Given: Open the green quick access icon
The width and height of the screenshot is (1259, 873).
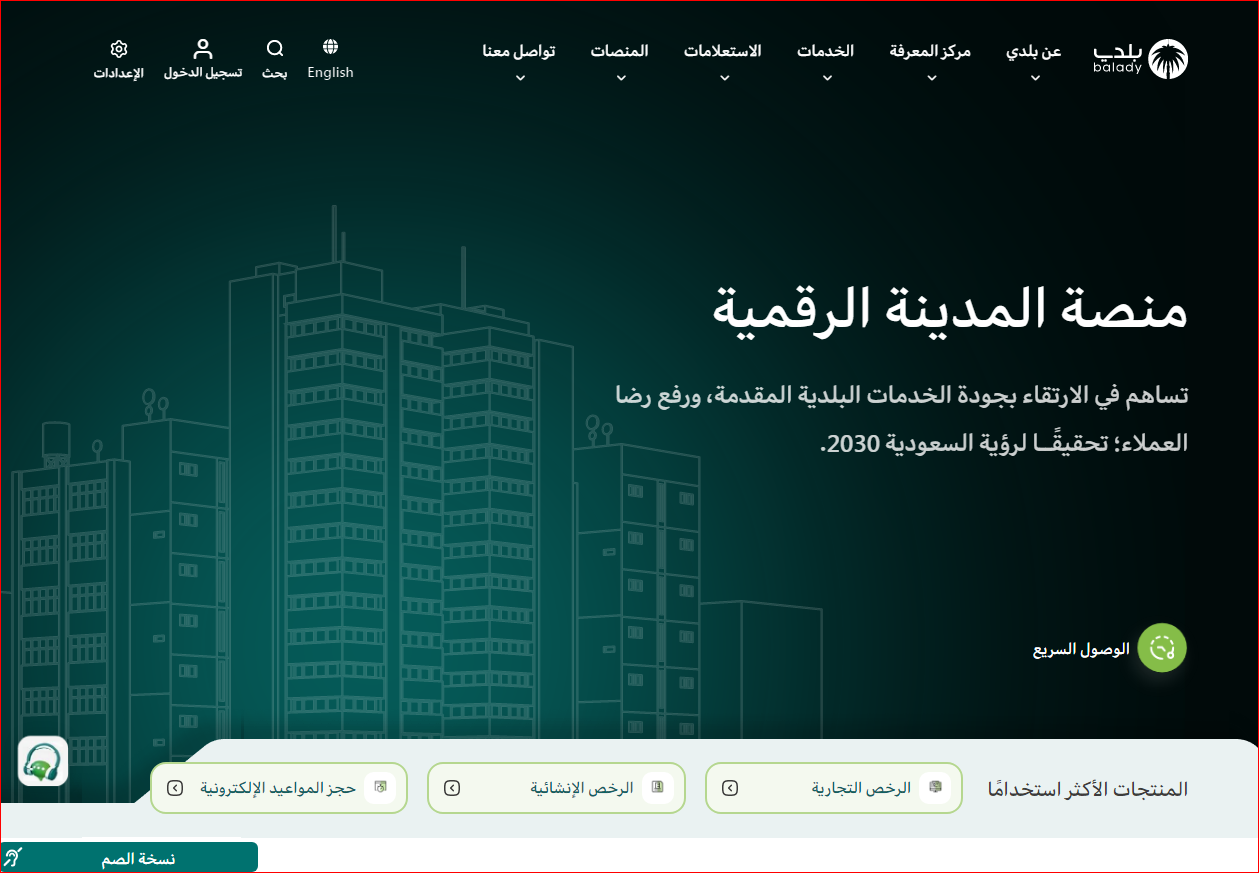Looking at the screenshot, I should 1162,648.
